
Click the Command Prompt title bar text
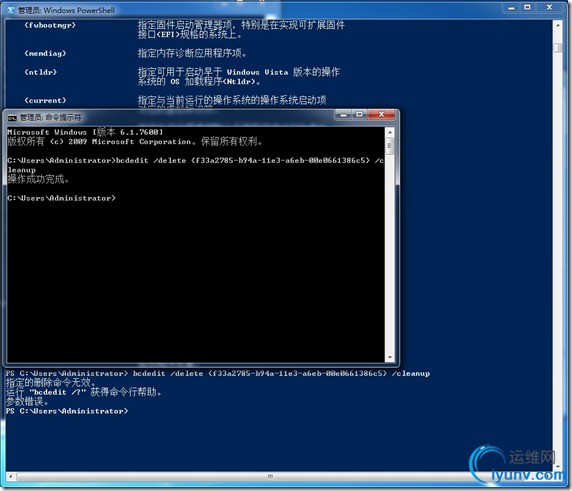point(50,117)
